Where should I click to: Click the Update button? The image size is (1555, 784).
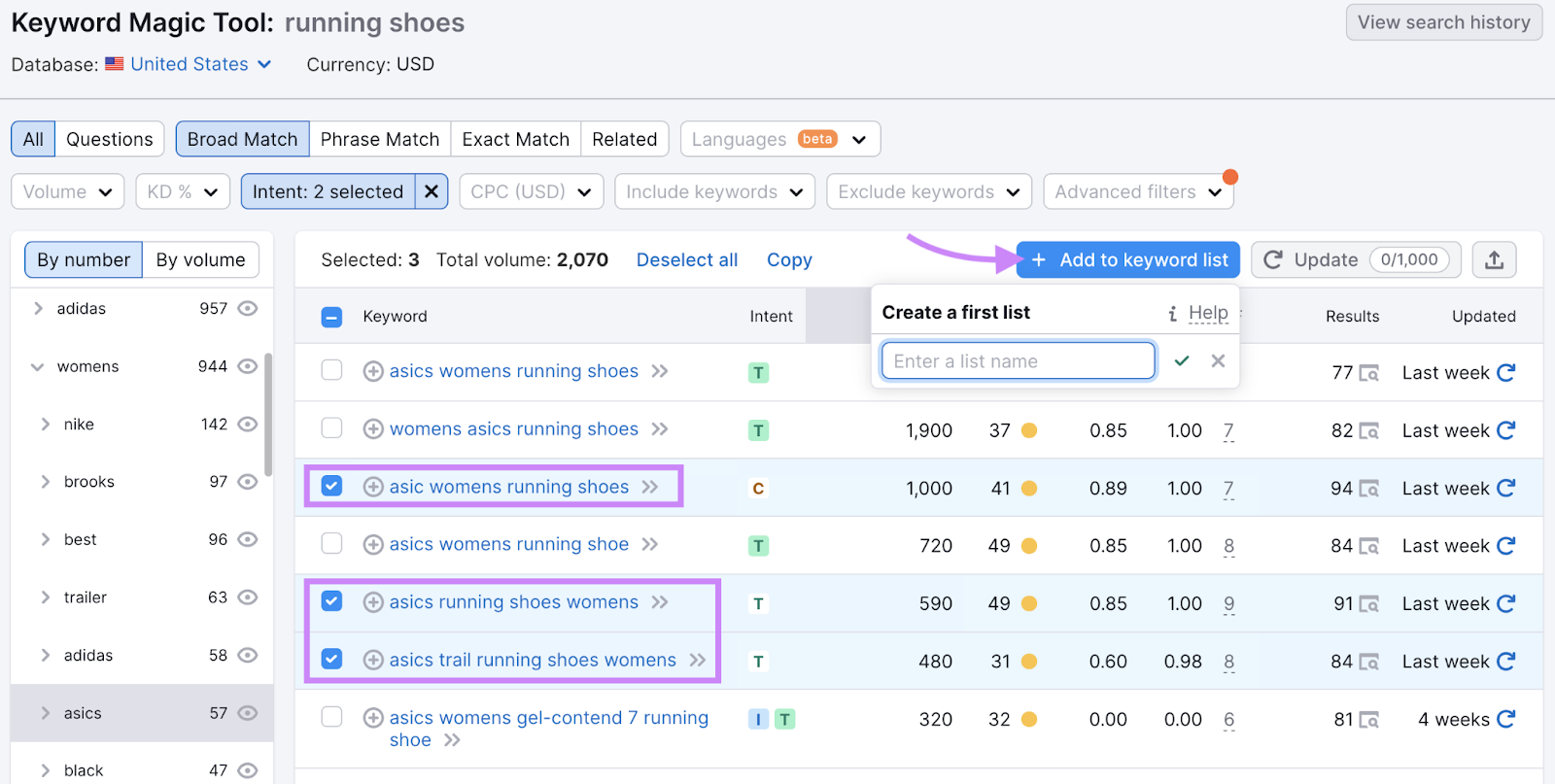1356,259
